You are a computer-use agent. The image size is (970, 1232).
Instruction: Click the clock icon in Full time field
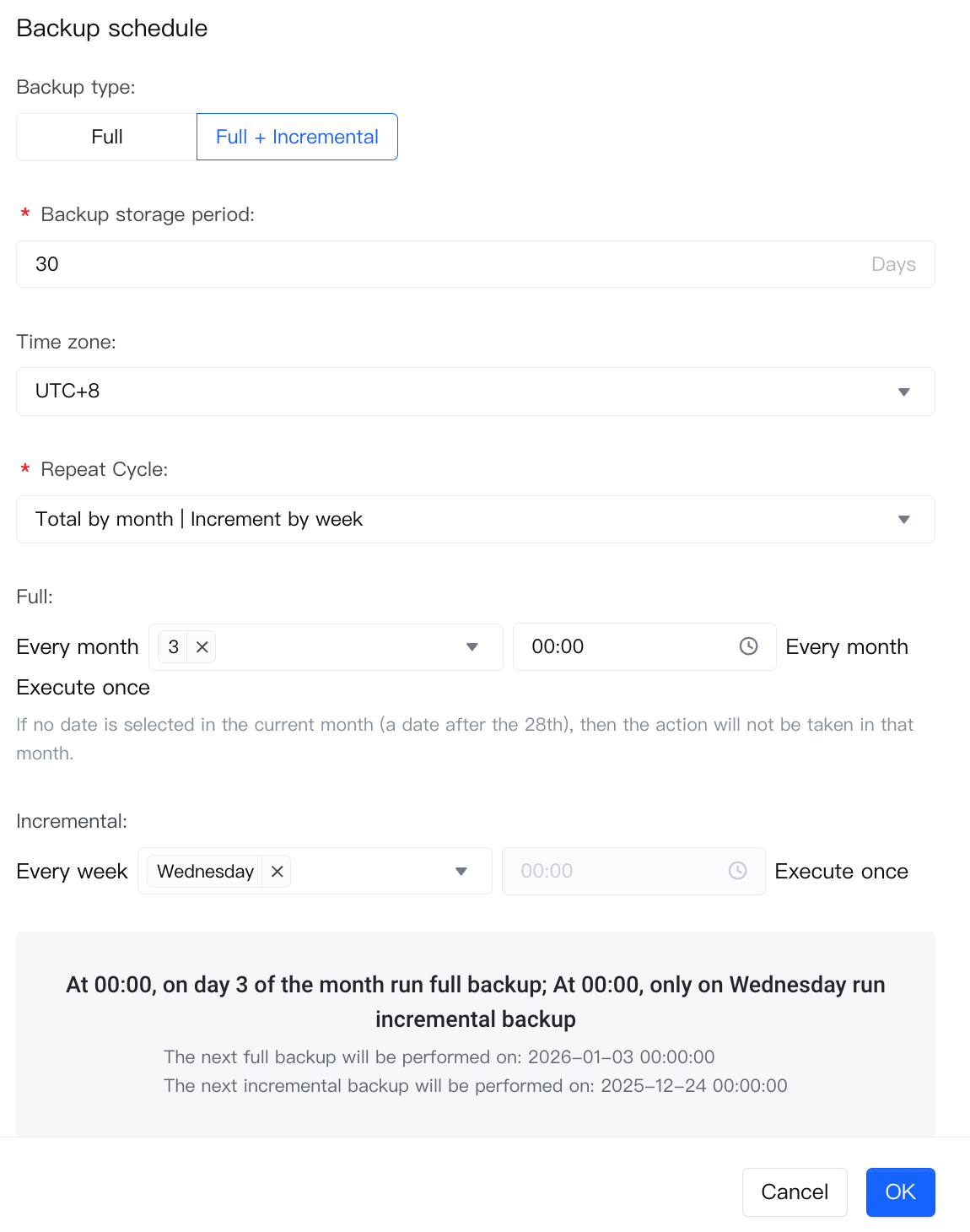(x=748, y=646)
